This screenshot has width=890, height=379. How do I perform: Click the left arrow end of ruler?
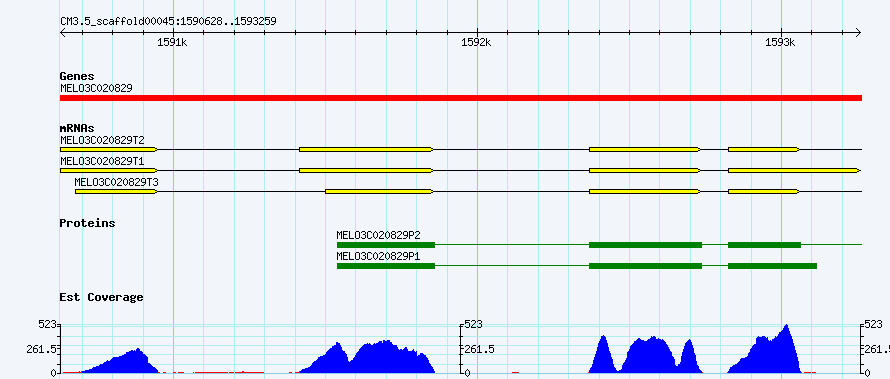[x=63, y=33]
